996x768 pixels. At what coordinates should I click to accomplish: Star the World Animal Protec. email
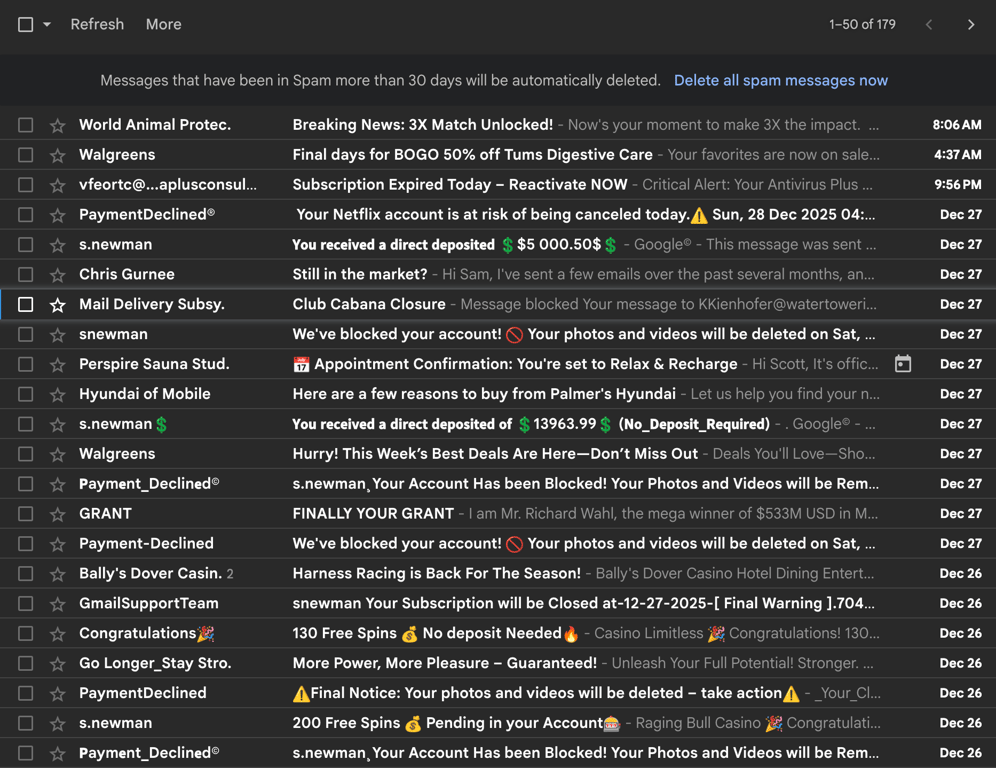58,125
